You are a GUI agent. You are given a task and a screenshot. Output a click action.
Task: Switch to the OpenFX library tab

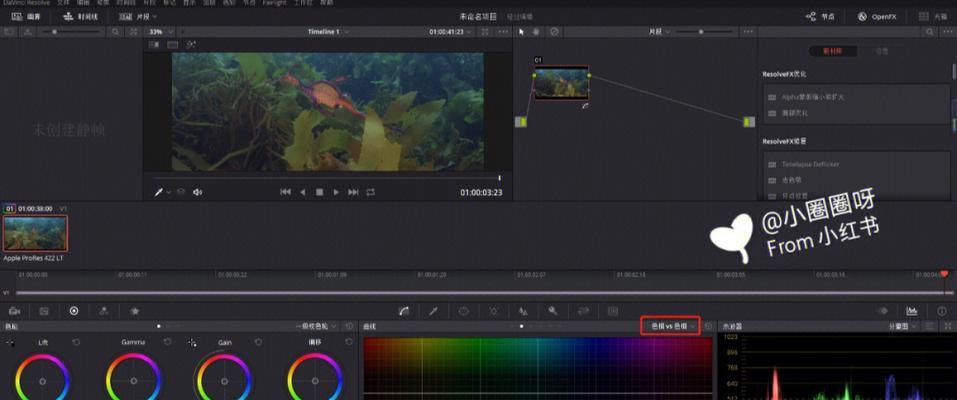(832, 51)
